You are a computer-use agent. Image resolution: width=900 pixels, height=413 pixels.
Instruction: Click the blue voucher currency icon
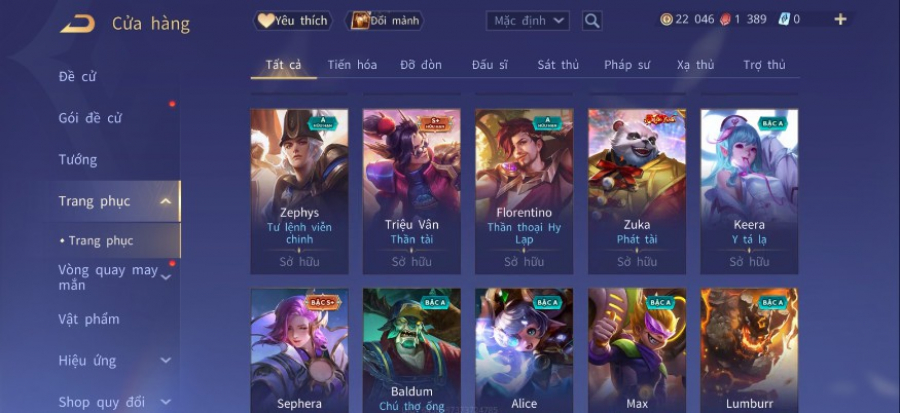coord(784,20)
